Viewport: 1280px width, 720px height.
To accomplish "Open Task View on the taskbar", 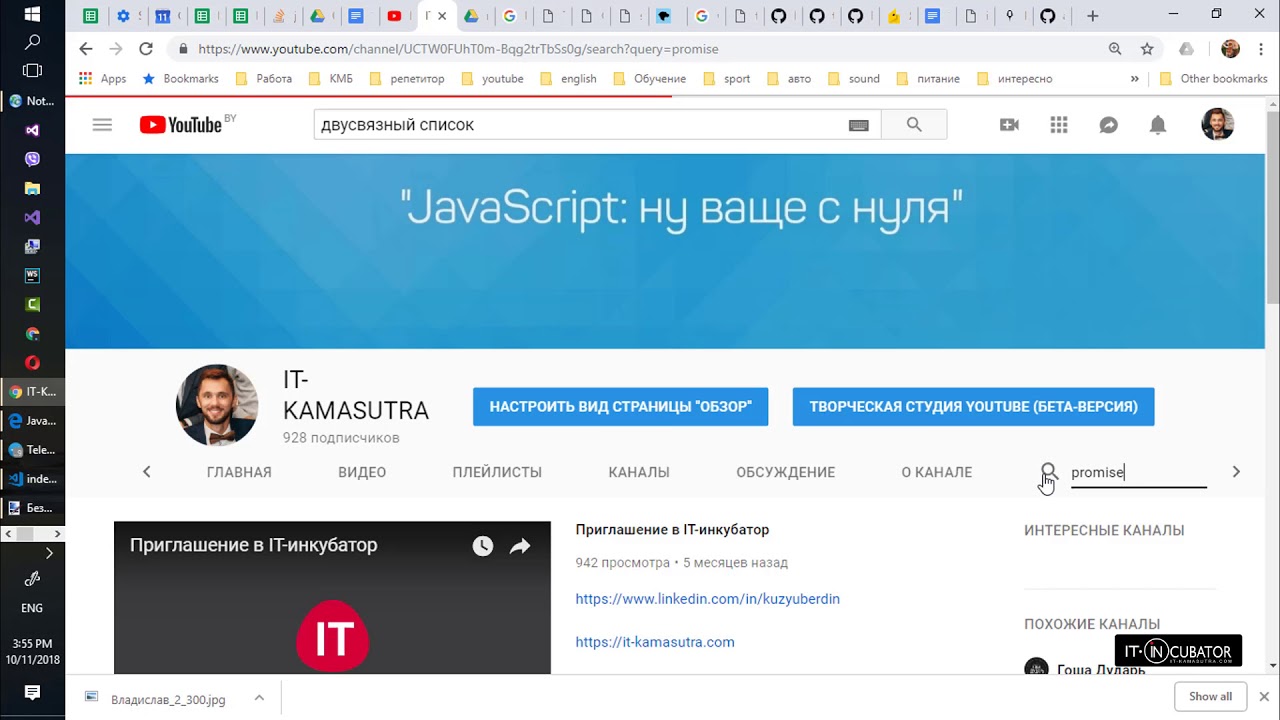I will click(32, 71).
